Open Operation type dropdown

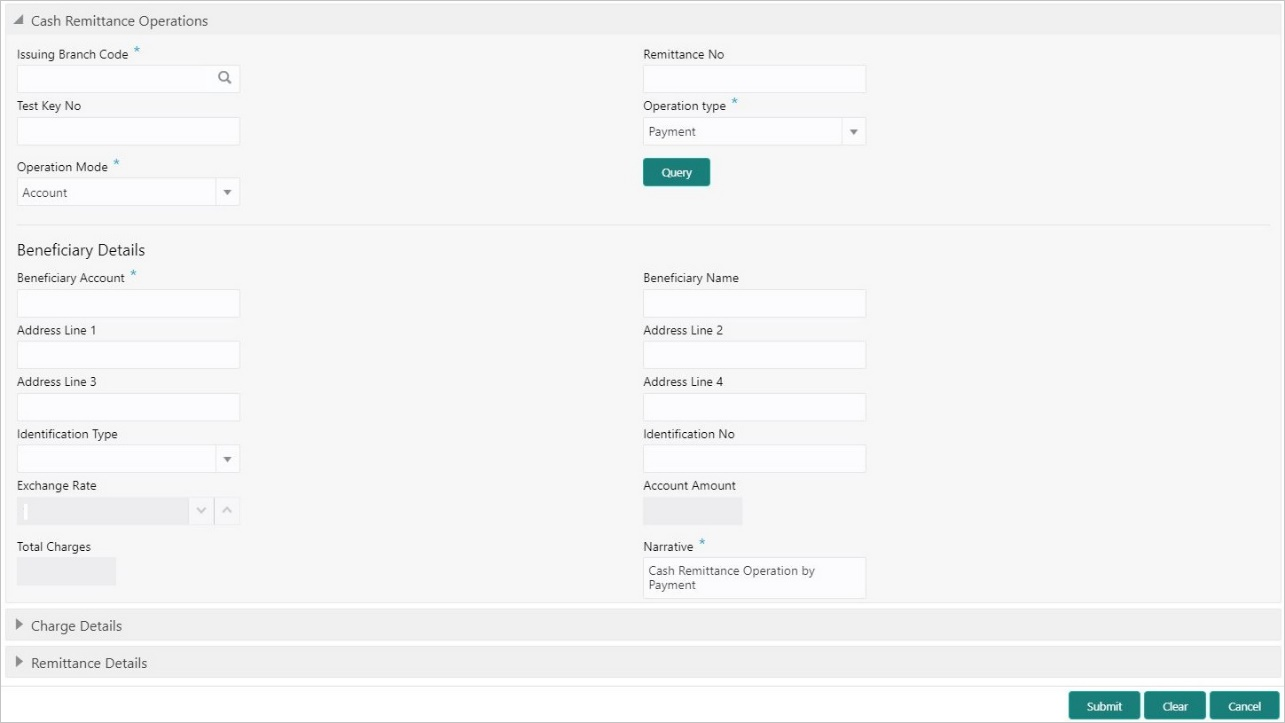coord(853,132)
